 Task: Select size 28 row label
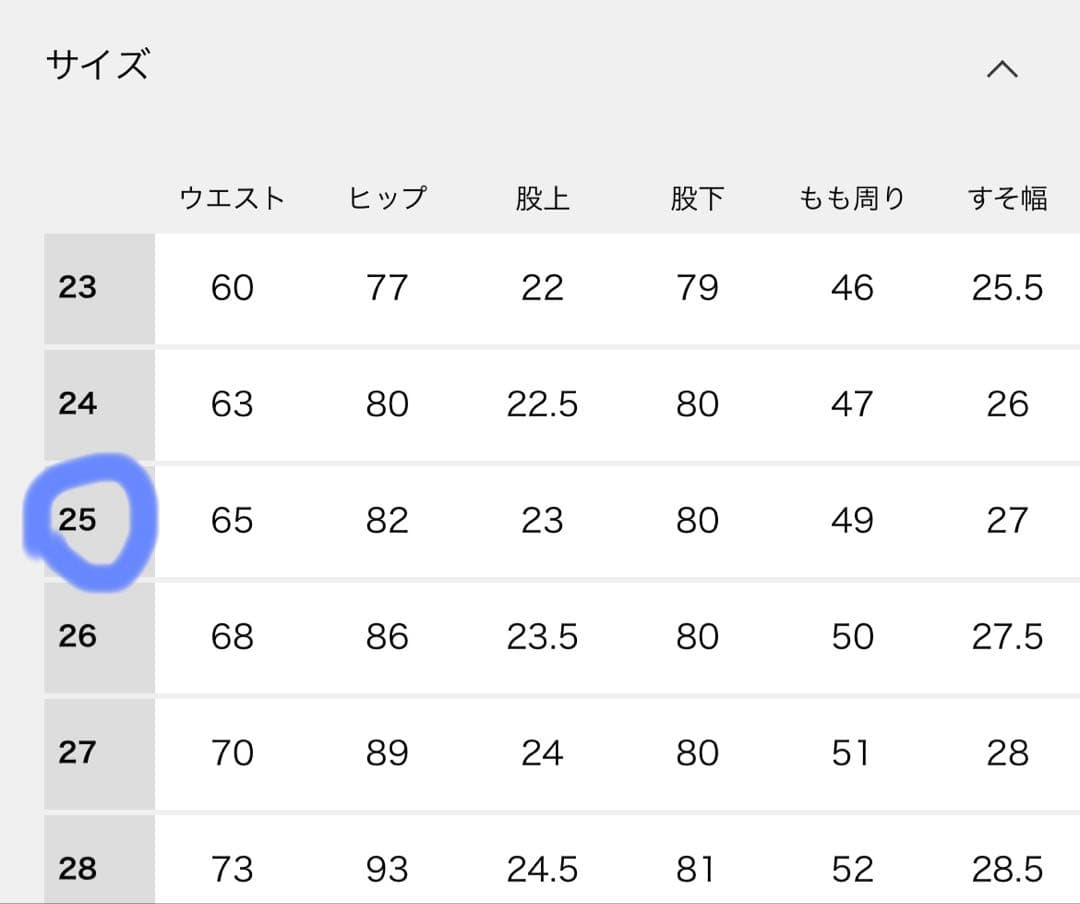[x=78, y=869]
